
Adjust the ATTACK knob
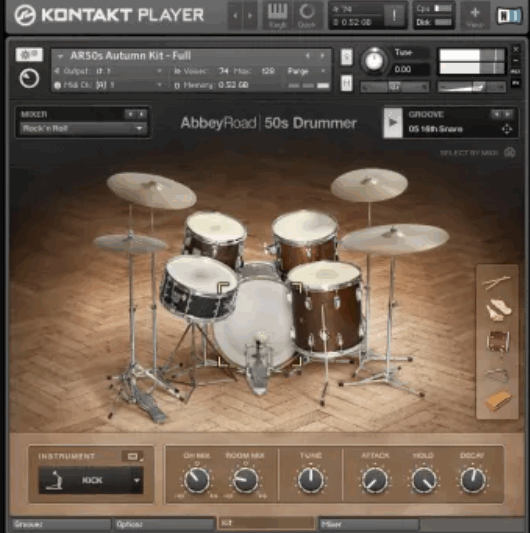click(374, 480)
